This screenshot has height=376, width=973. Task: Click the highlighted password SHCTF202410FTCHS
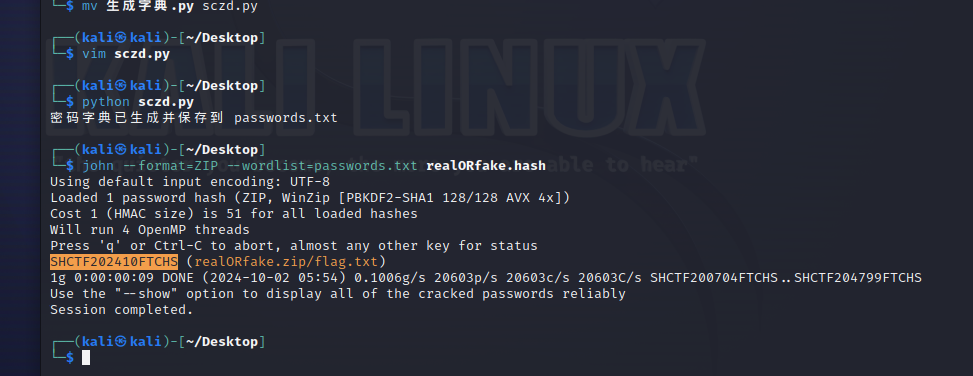tap(114, 262)
